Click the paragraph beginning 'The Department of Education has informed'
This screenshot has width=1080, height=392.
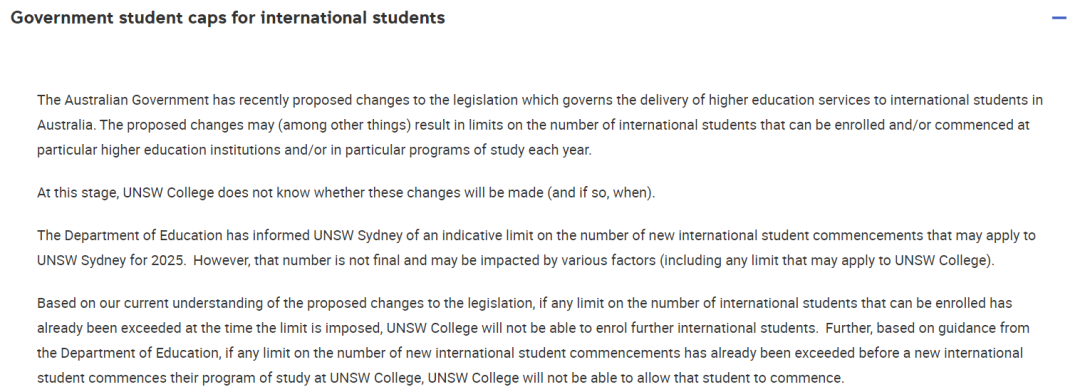tap(536, 248)
